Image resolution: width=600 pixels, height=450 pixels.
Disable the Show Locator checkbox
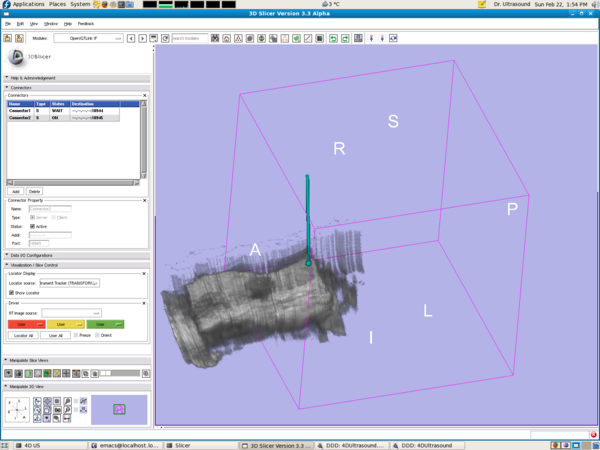point(9,292)
